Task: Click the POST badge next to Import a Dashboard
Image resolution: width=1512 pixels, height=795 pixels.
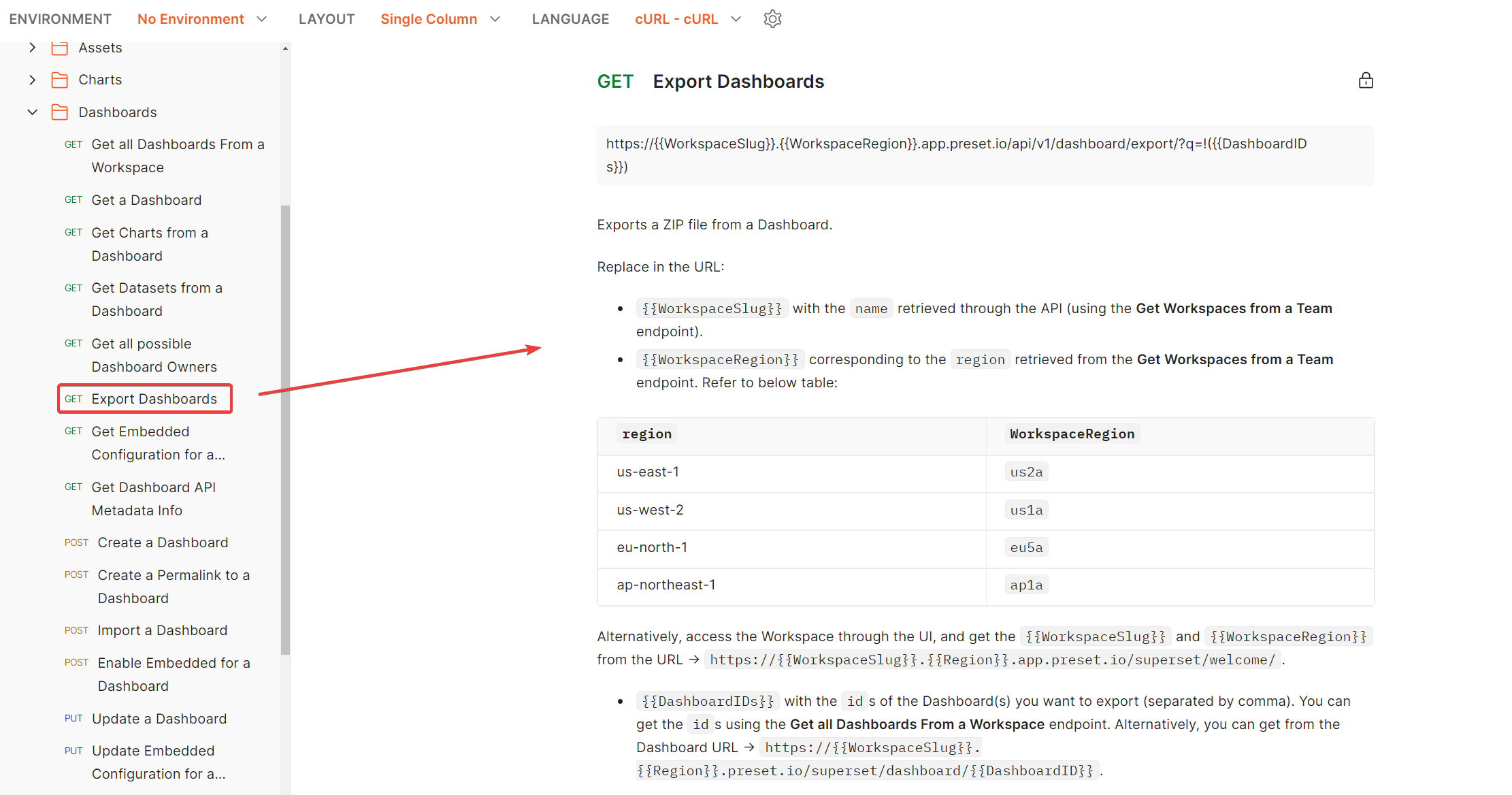Action: [x=76, y=630]
